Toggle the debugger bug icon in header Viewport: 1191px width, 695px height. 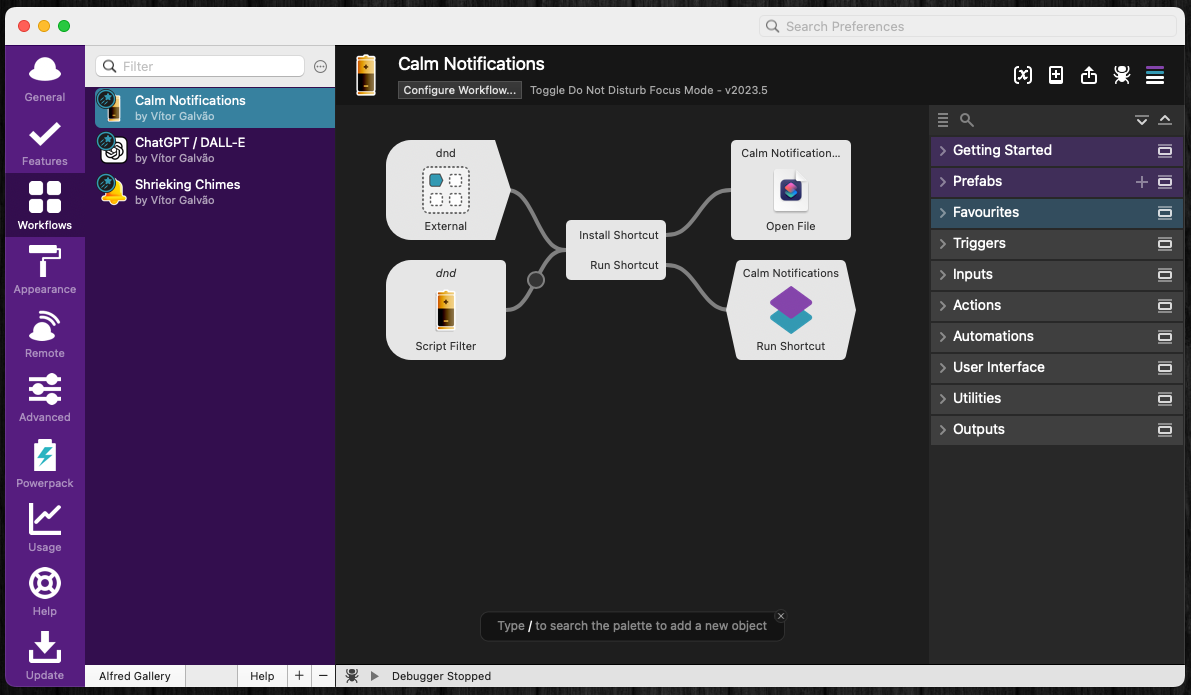point(1122,75)
